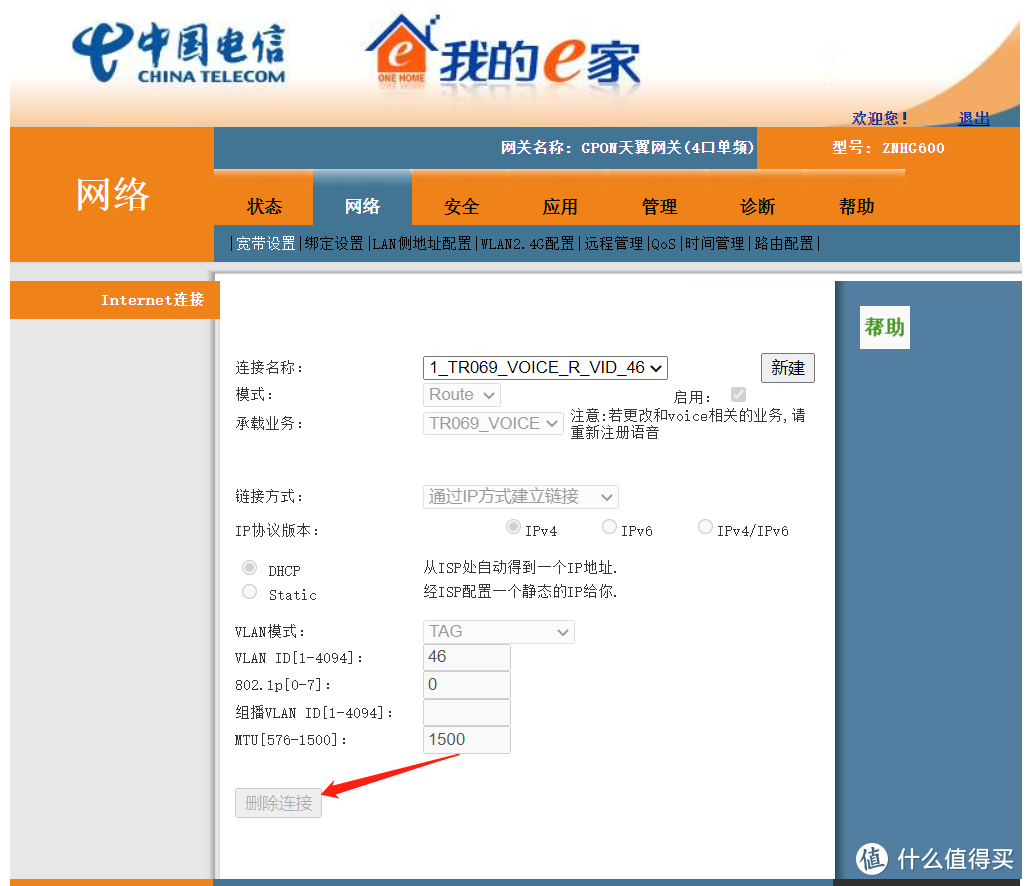Click the green 帮助 button in right panel
This screenshot has width=1026, height=886.
[x=885, y=327]
